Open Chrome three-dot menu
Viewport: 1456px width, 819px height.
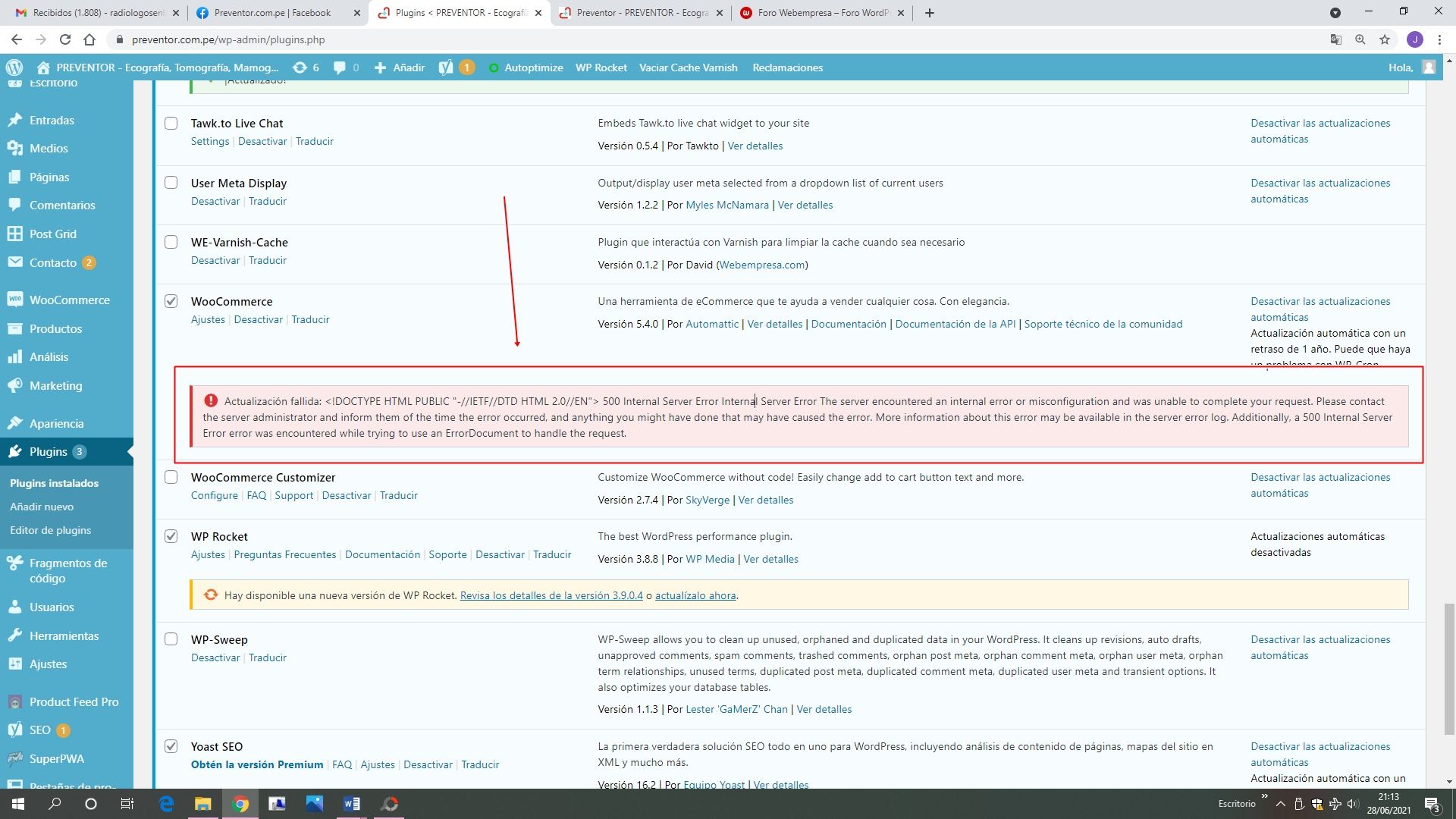point(1439,39)
